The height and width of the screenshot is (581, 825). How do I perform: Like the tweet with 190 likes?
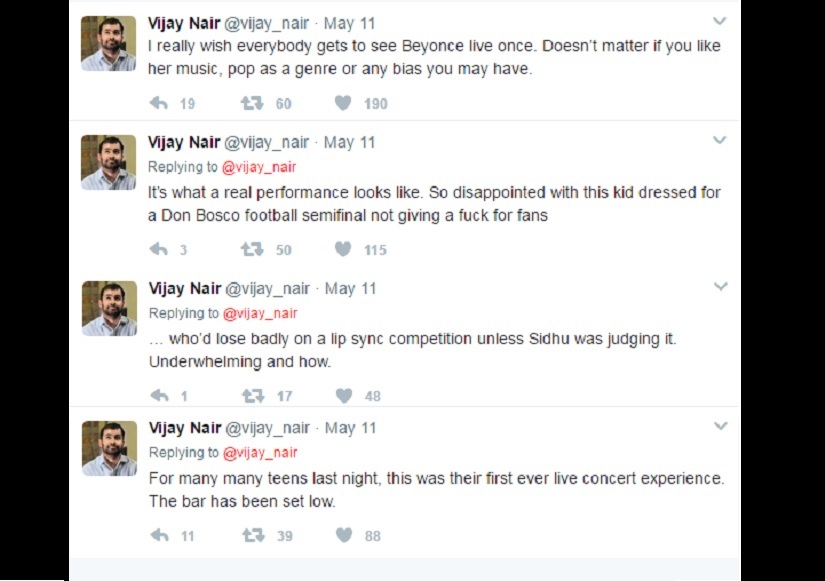click(343, 103)
